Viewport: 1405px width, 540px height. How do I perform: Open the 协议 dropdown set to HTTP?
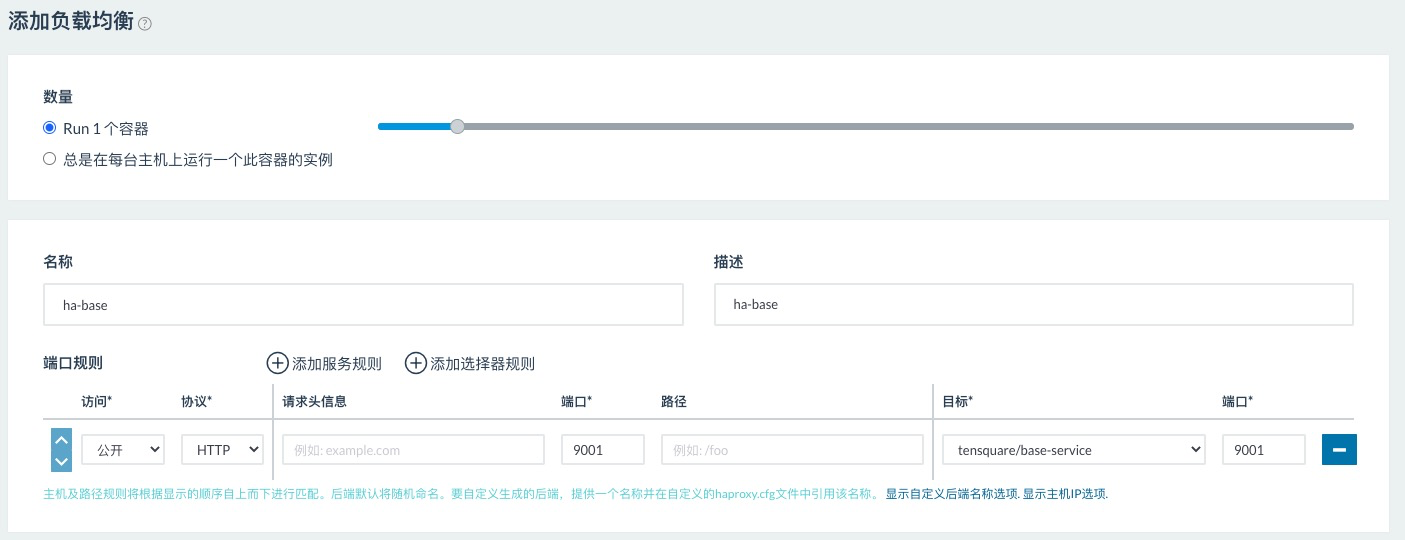coord(222,450)
